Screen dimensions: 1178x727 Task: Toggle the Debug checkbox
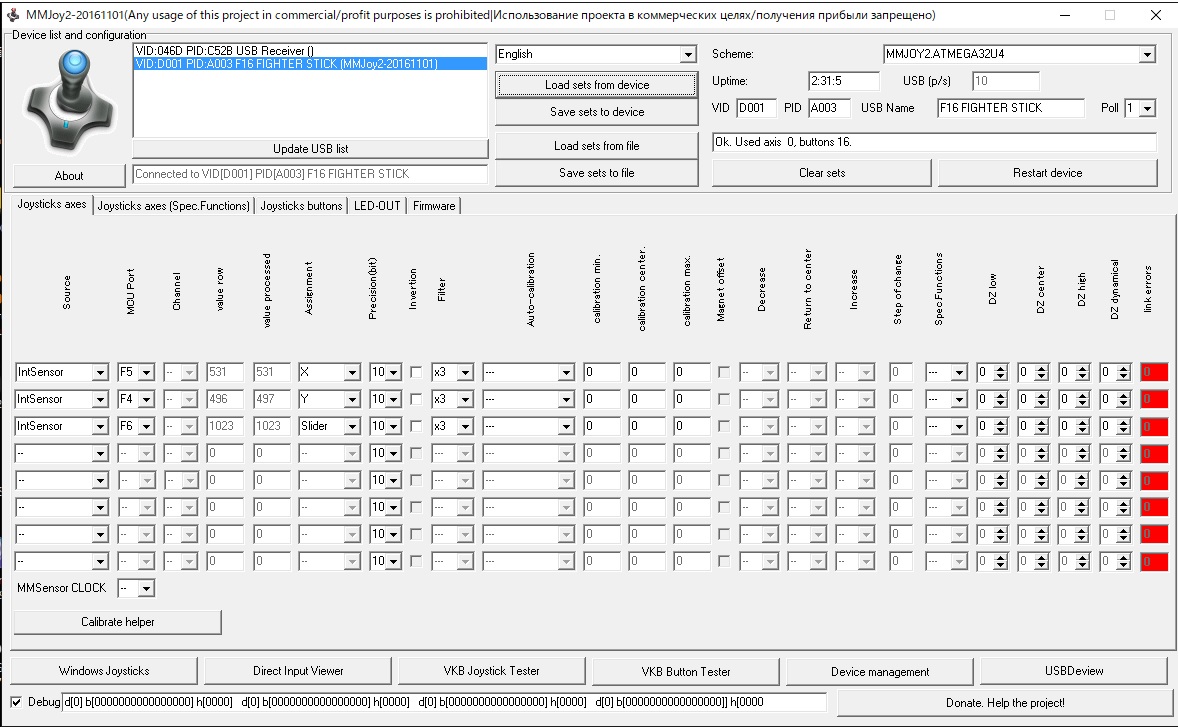click(x=16, y=702)
